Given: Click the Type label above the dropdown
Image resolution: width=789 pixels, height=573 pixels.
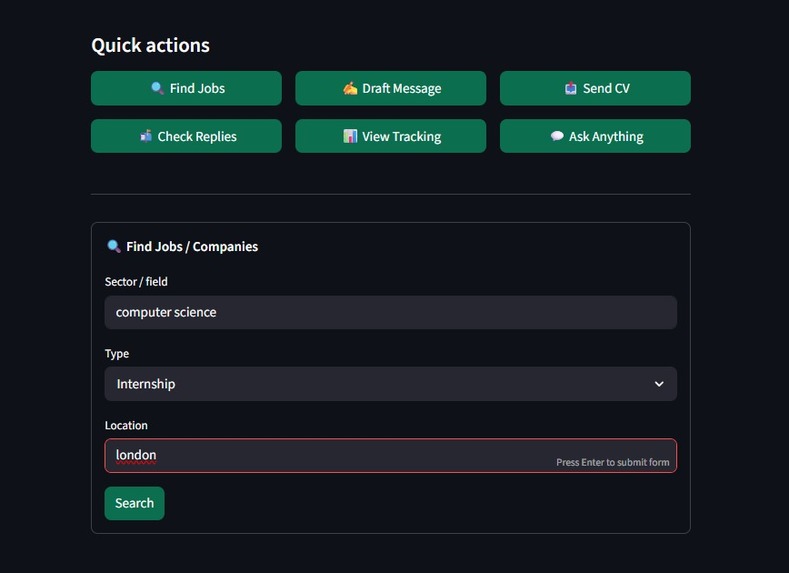Looking at the screenshot, I should click(117, 354).
